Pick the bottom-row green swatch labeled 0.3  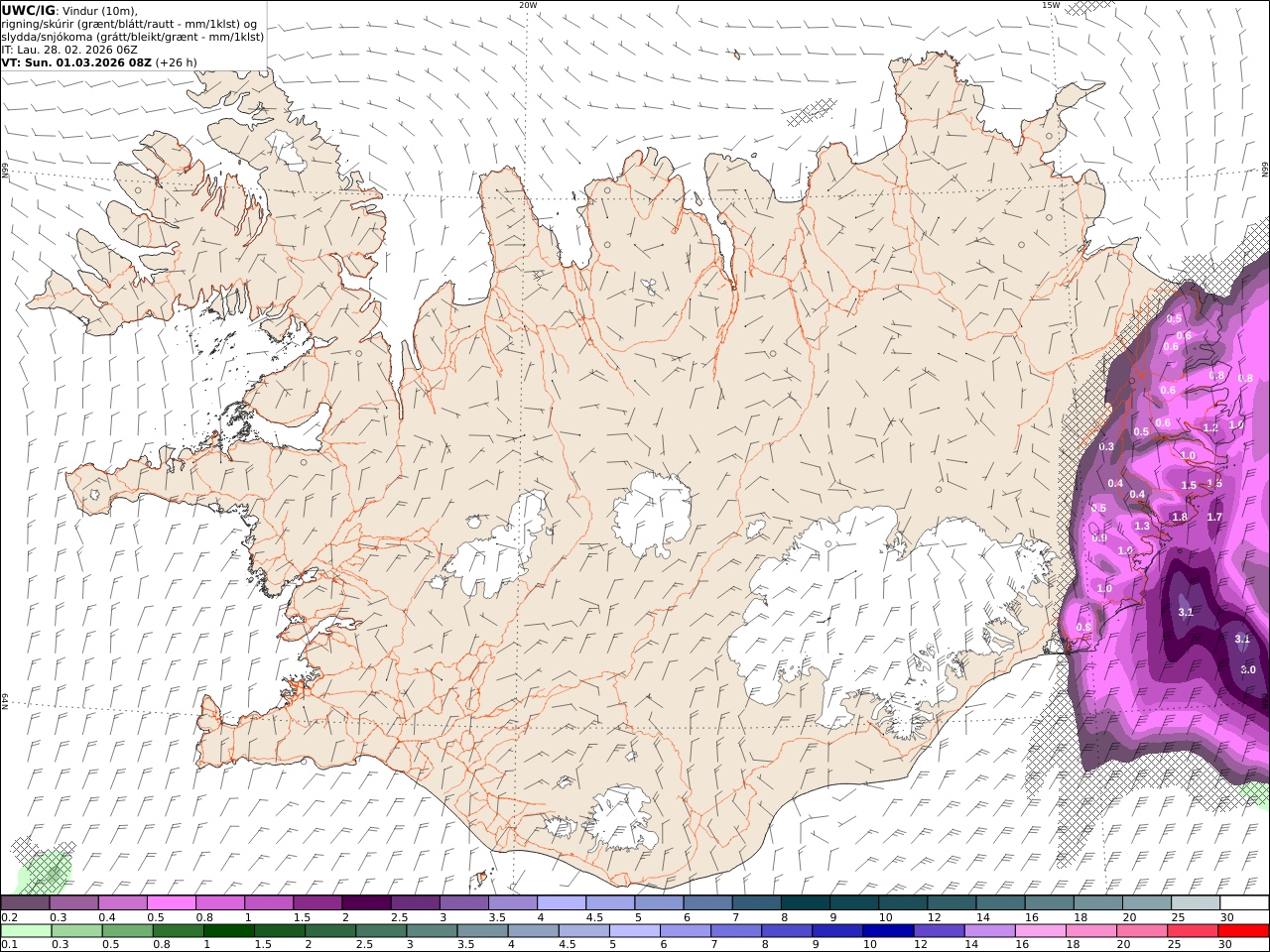click(x=77, y=930)
